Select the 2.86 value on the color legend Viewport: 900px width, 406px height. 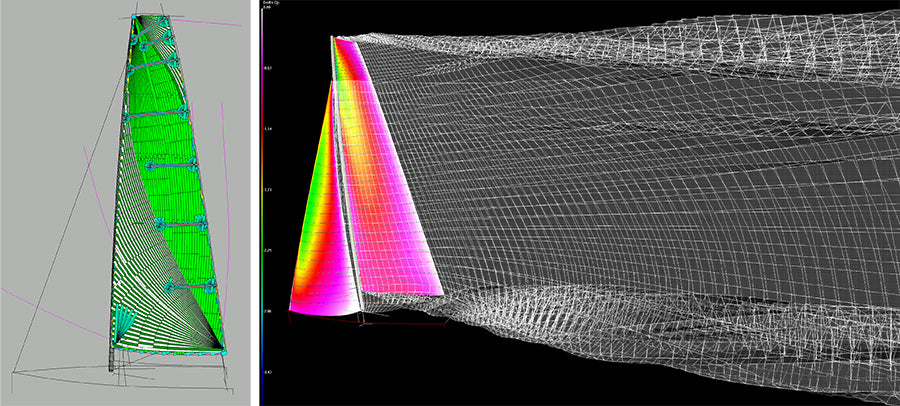pos(267,312)
